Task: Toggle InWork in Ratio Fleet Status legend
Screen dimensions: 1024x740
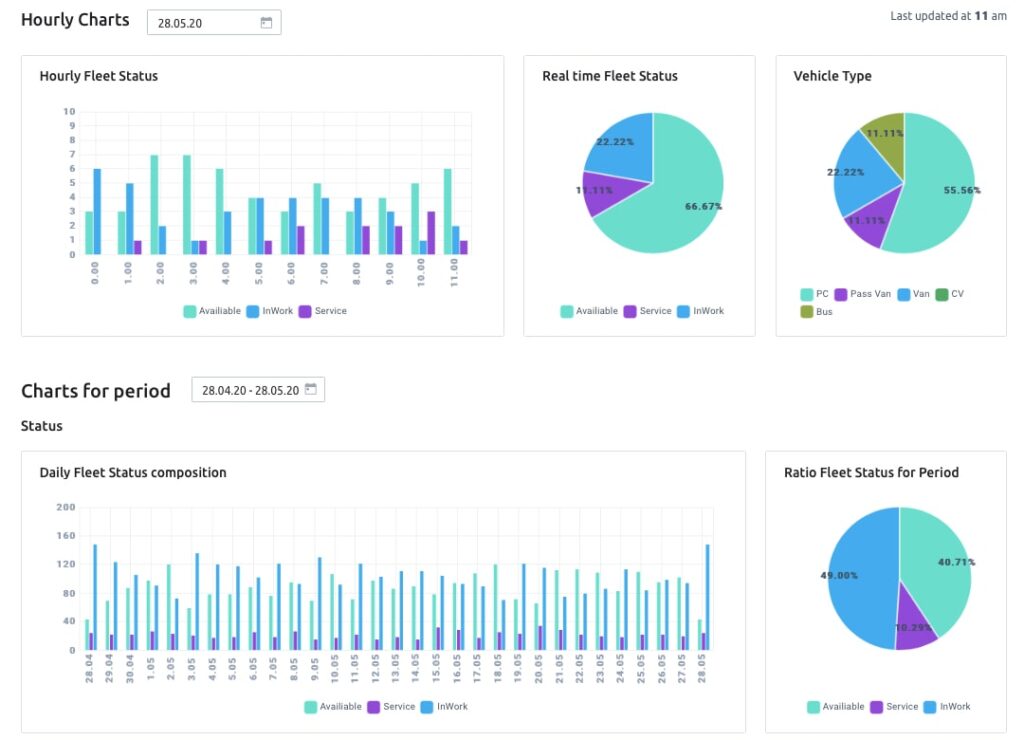Action: click(946, 706)
